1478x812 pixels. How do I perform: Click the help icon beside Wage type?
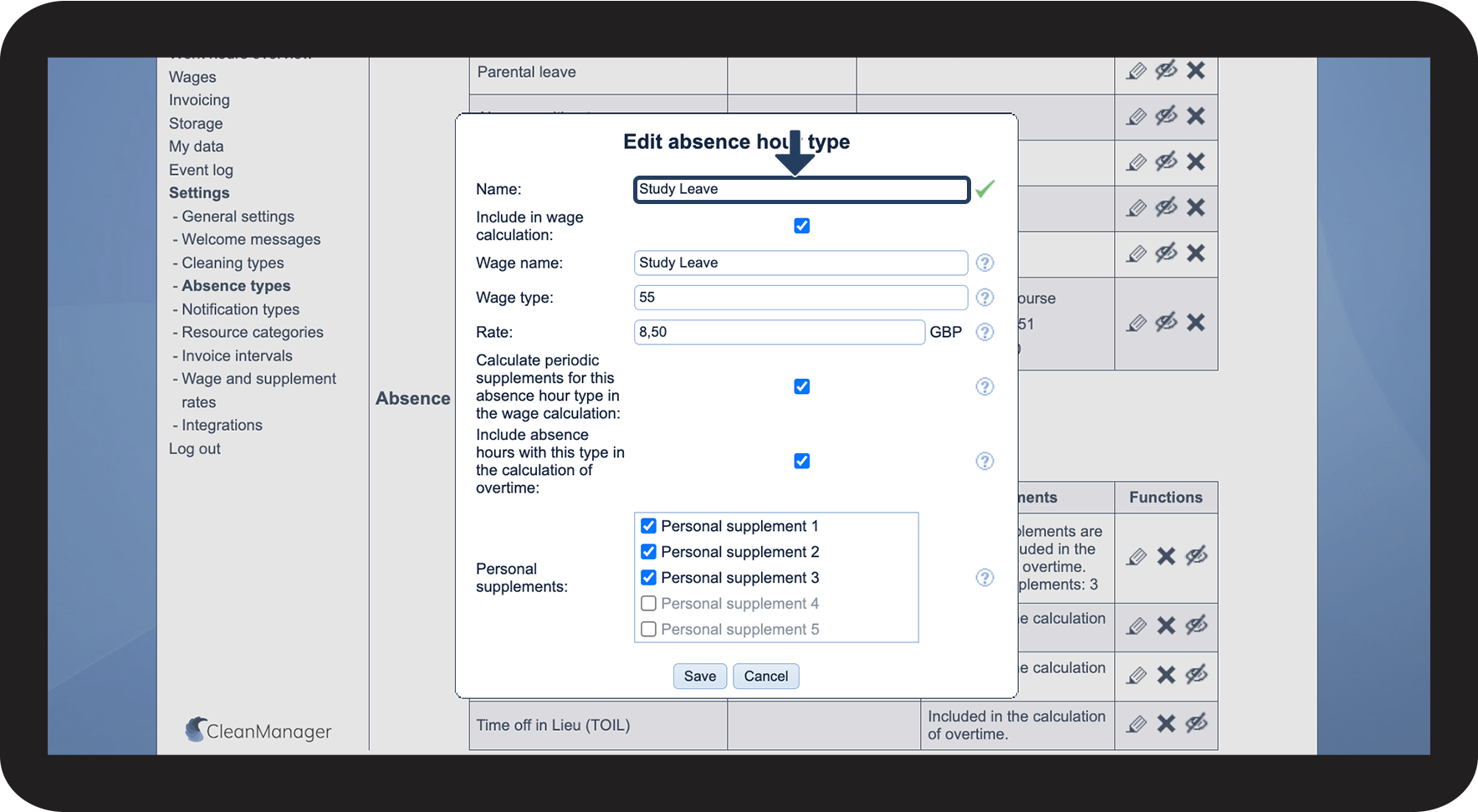tap(984, 298)
